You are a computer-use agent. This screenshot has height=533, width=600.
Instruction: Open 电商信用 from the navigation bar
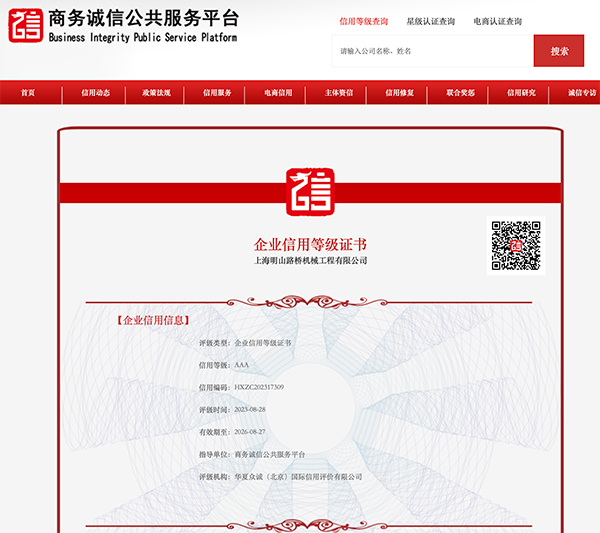278,93
